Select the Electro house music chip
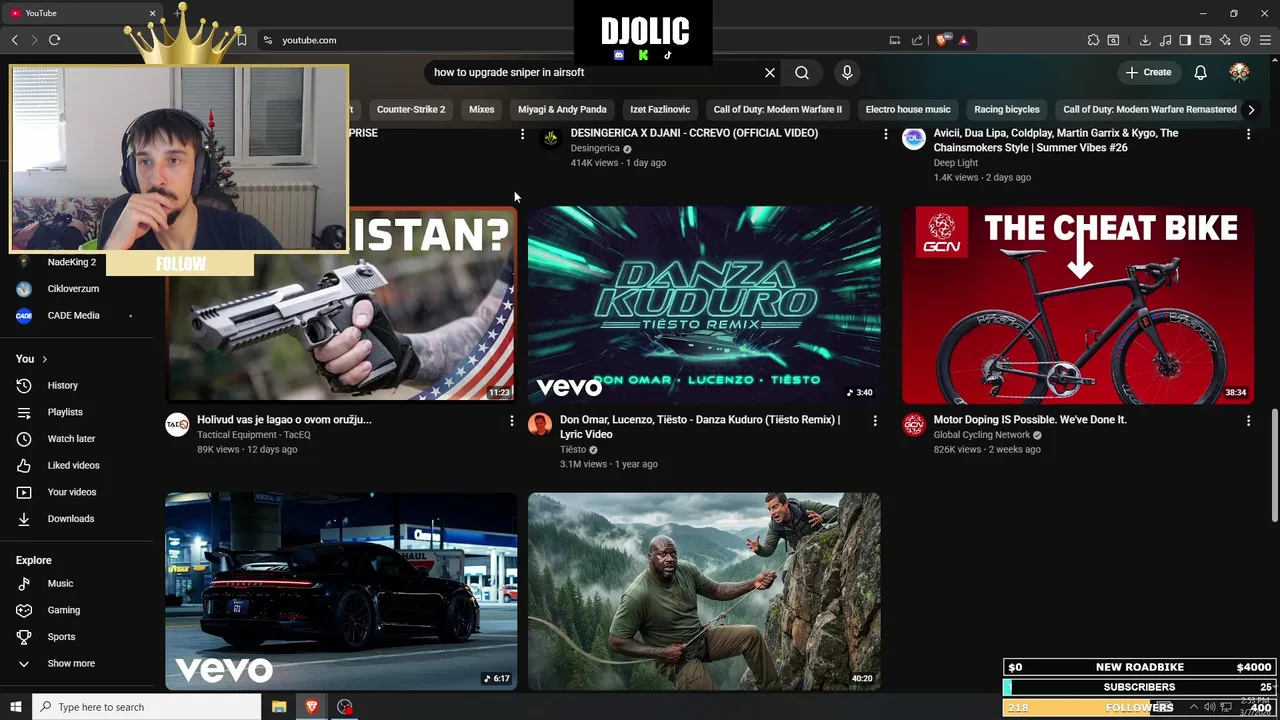The image size is (1280, 720). tap(908, 109)
